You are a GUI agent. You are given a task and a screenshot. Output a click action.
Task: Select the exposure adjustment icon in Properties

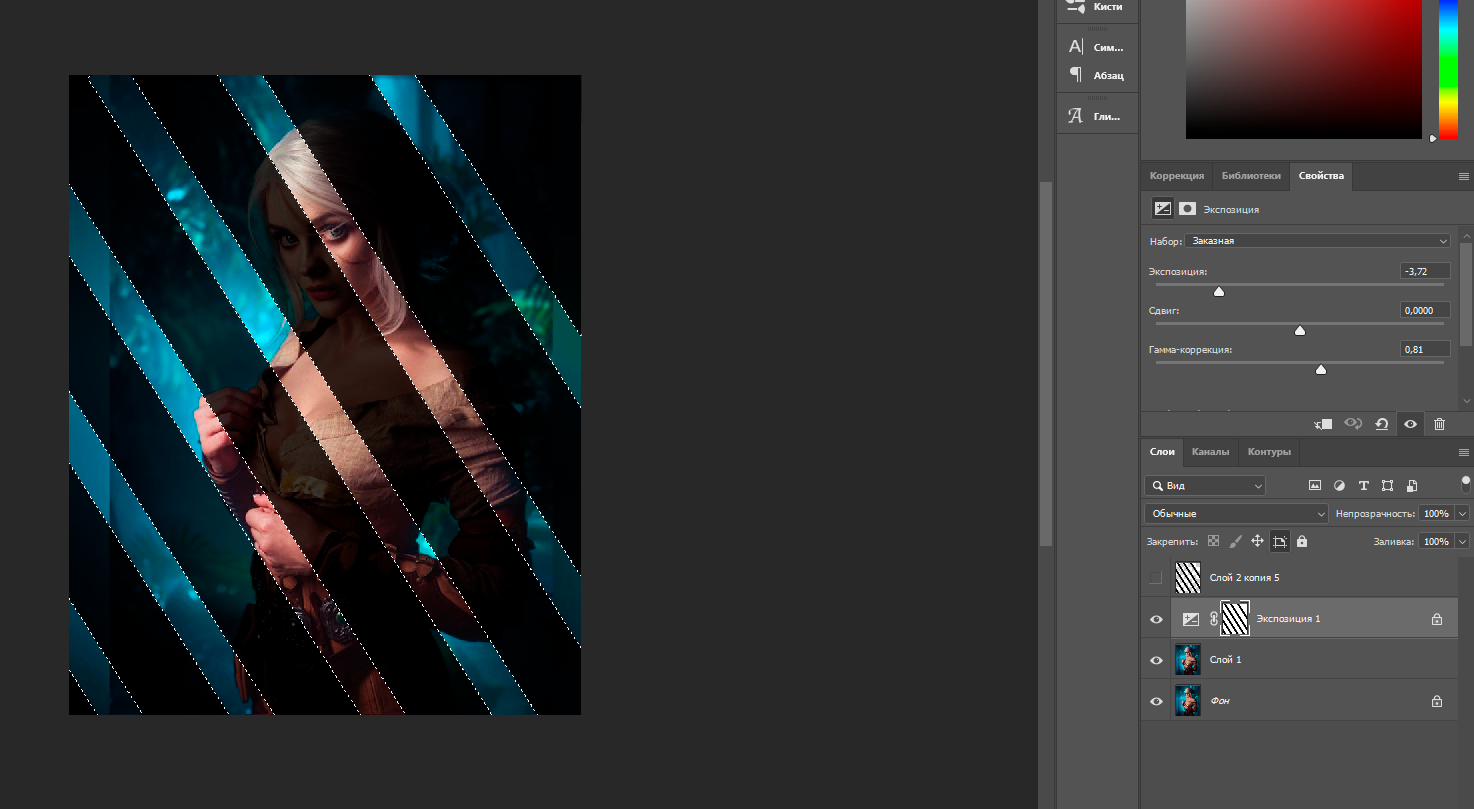tap(1162, 209)
